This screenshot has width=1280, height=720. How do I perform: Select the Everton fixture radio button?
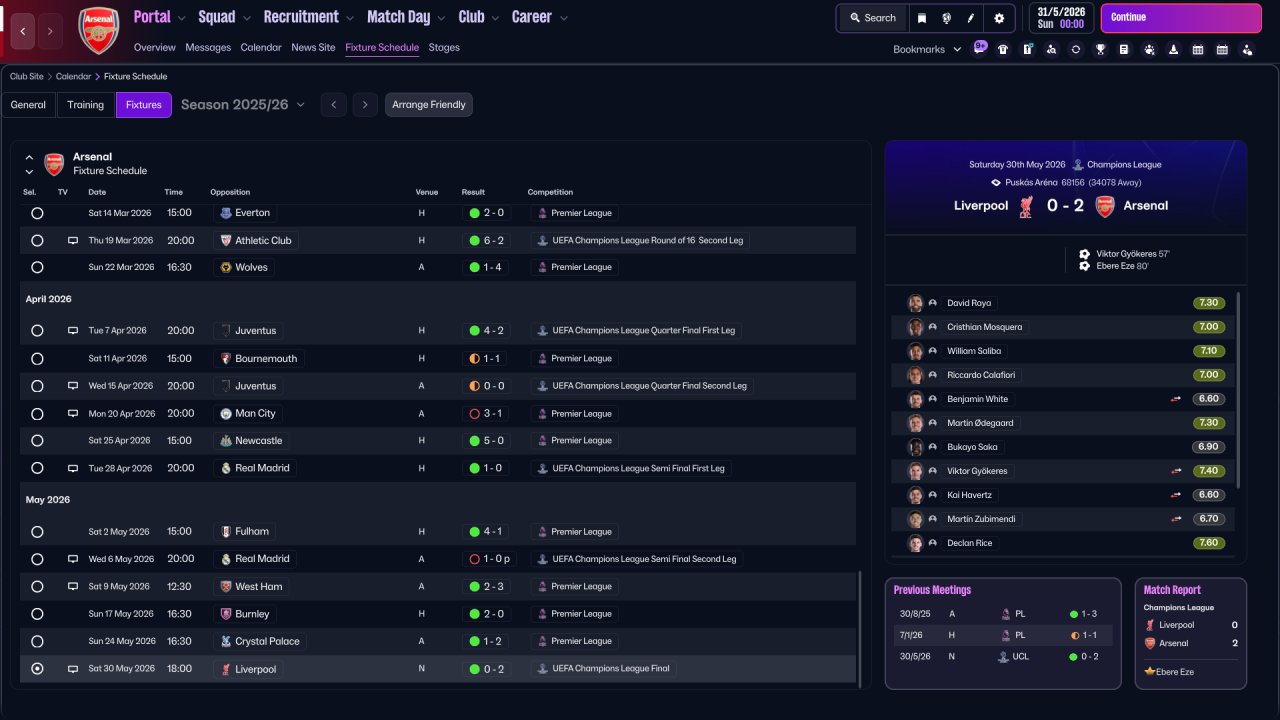37,213
